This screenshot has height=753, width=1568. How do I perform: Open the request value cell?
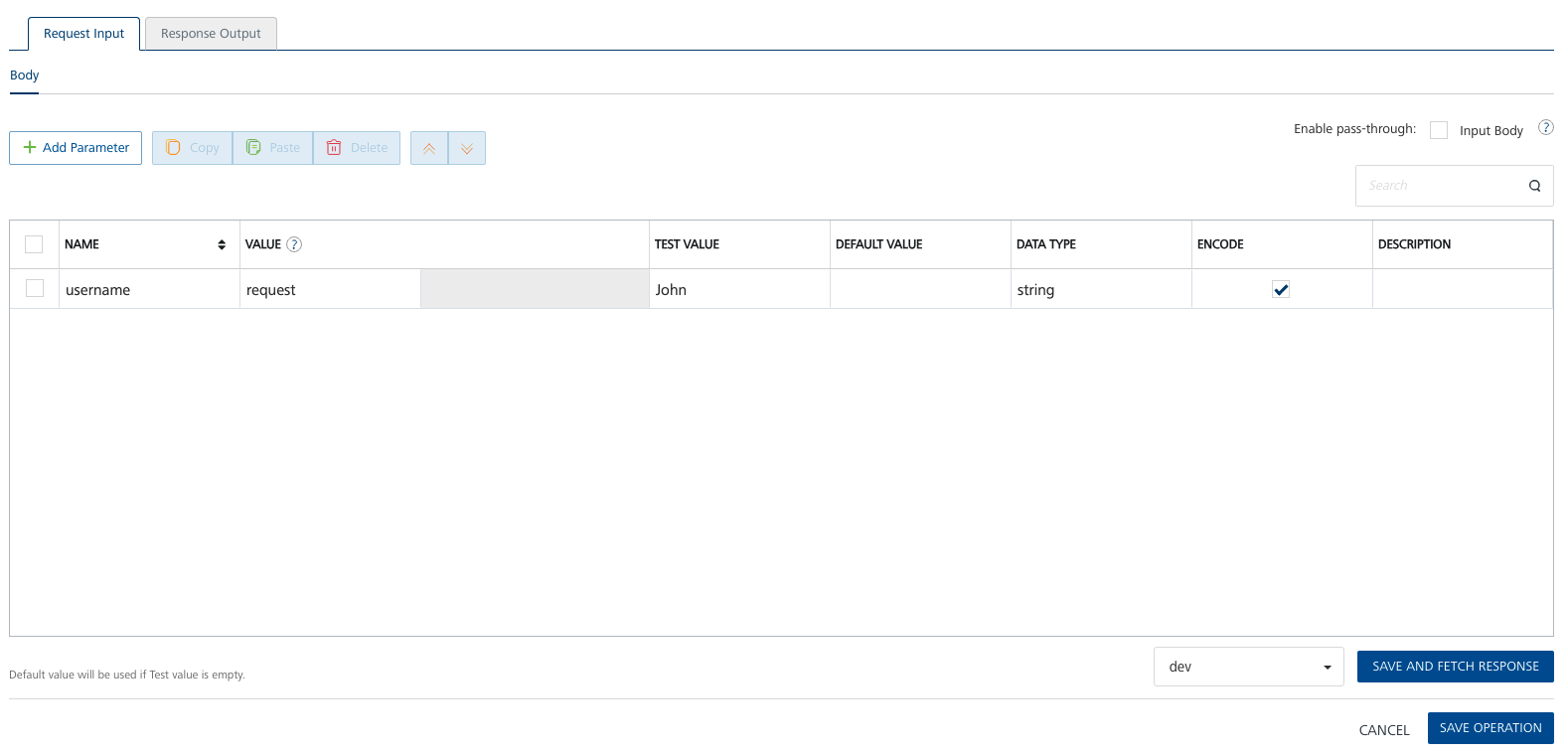[330, 289]
